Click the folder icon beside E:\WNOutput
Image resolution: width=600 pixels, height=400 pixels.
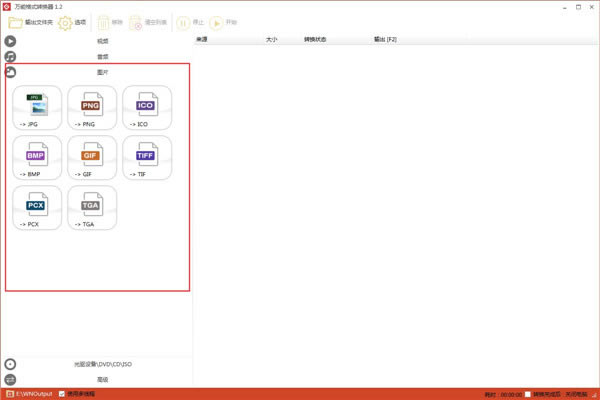[x=10, y=393]
